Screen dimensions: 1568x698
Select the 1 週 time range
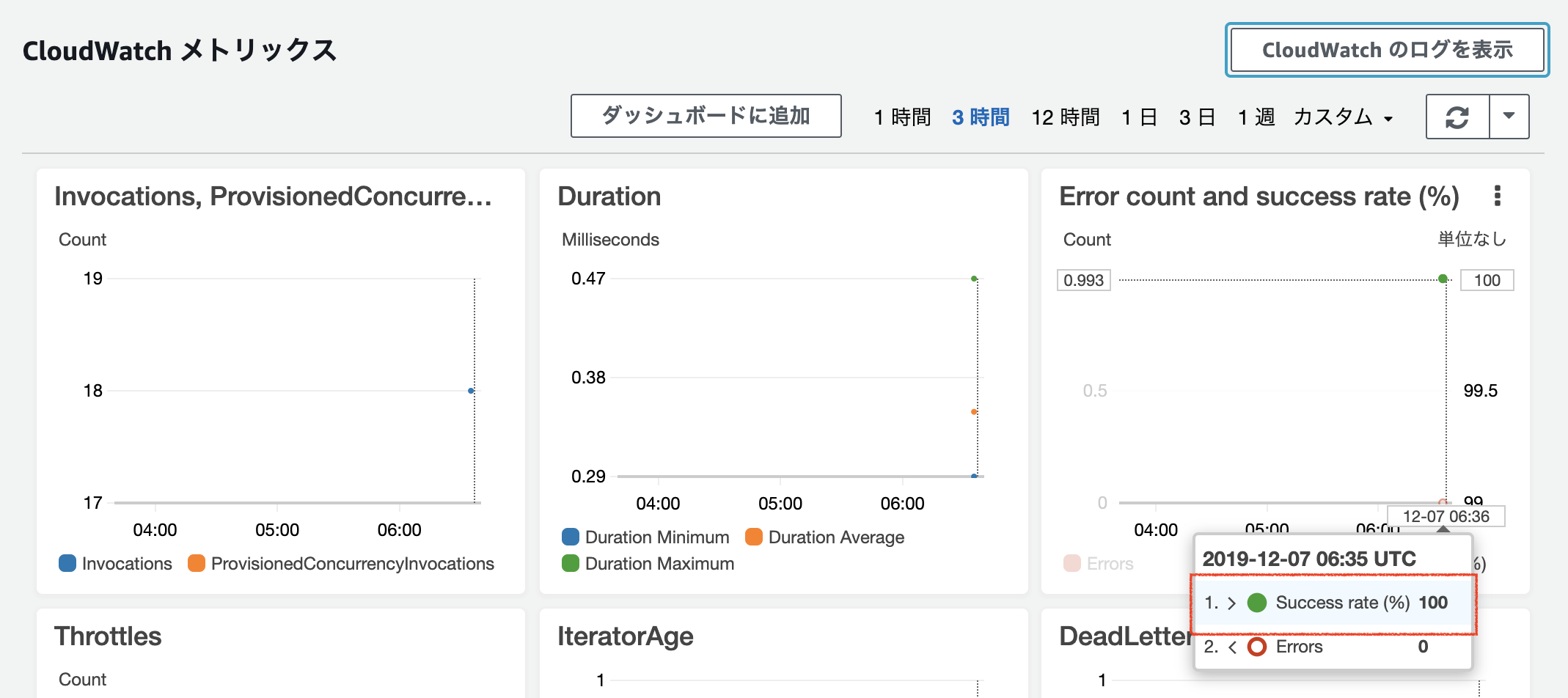pyautogui.click(x=1256, y=117)
